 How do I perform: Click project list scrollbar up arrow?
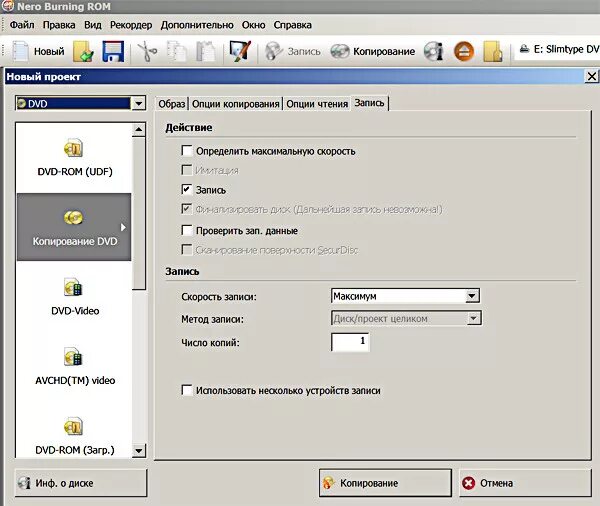[x=139, y=130]
